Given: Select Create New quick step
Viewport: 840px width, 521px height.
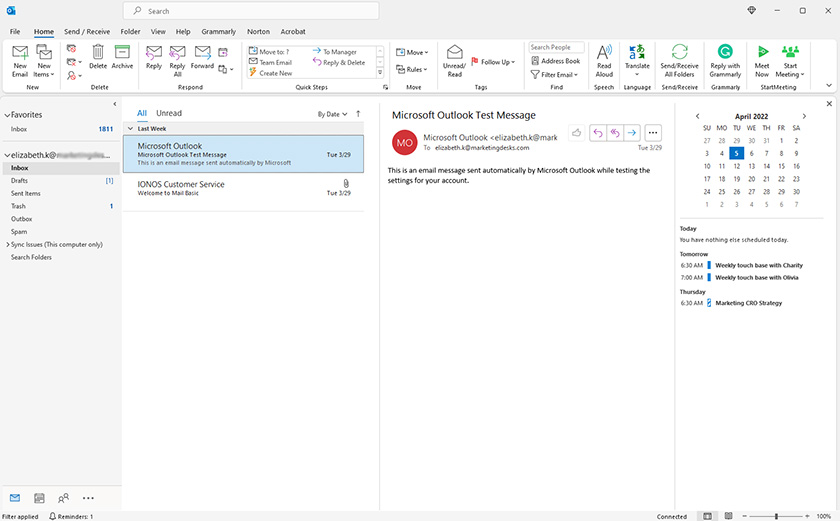Looking at the screenshot, I should pyautogui.click(x=271, y=73).
